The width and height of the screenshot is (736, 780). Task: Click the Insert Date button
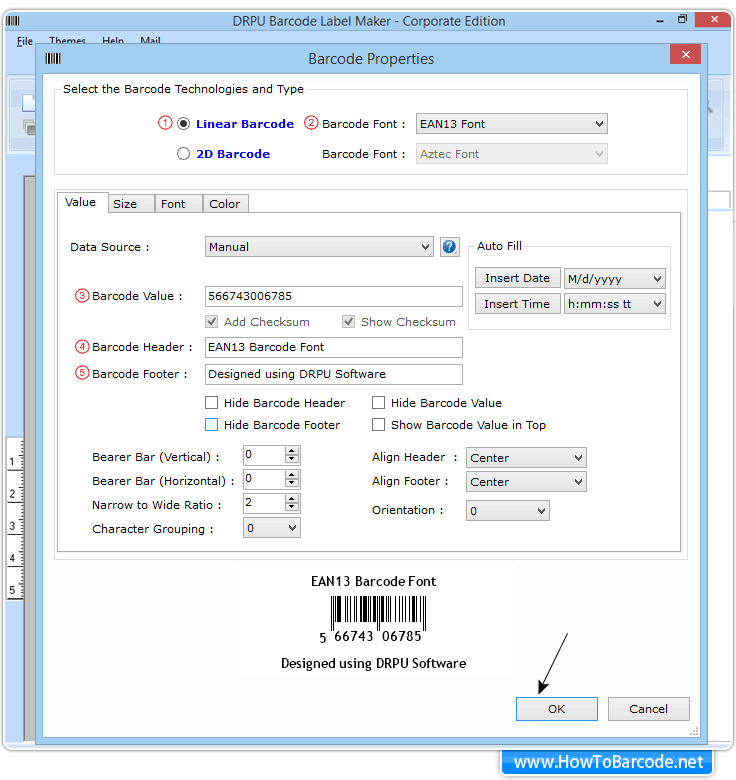click(518, 278)
